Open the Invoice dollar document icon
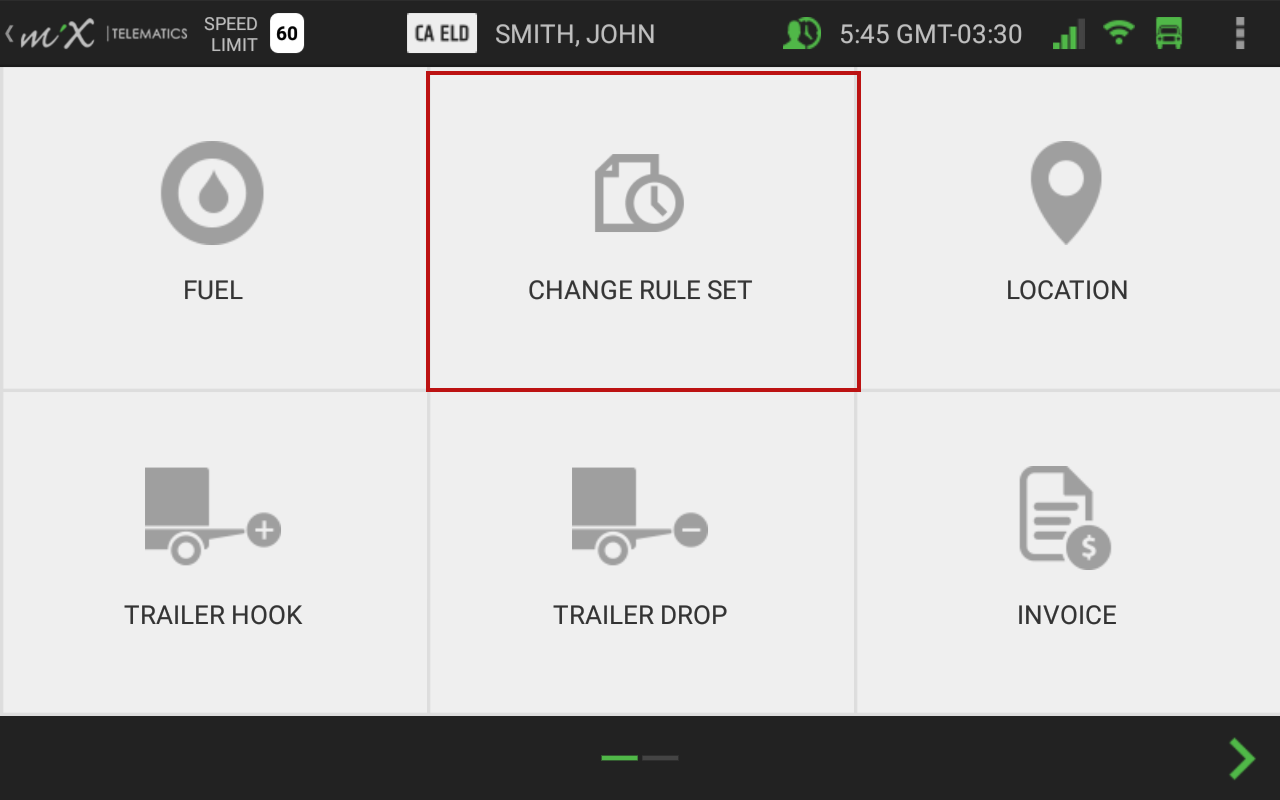Screen dimensions: 1280x800 pos(1066,518)
